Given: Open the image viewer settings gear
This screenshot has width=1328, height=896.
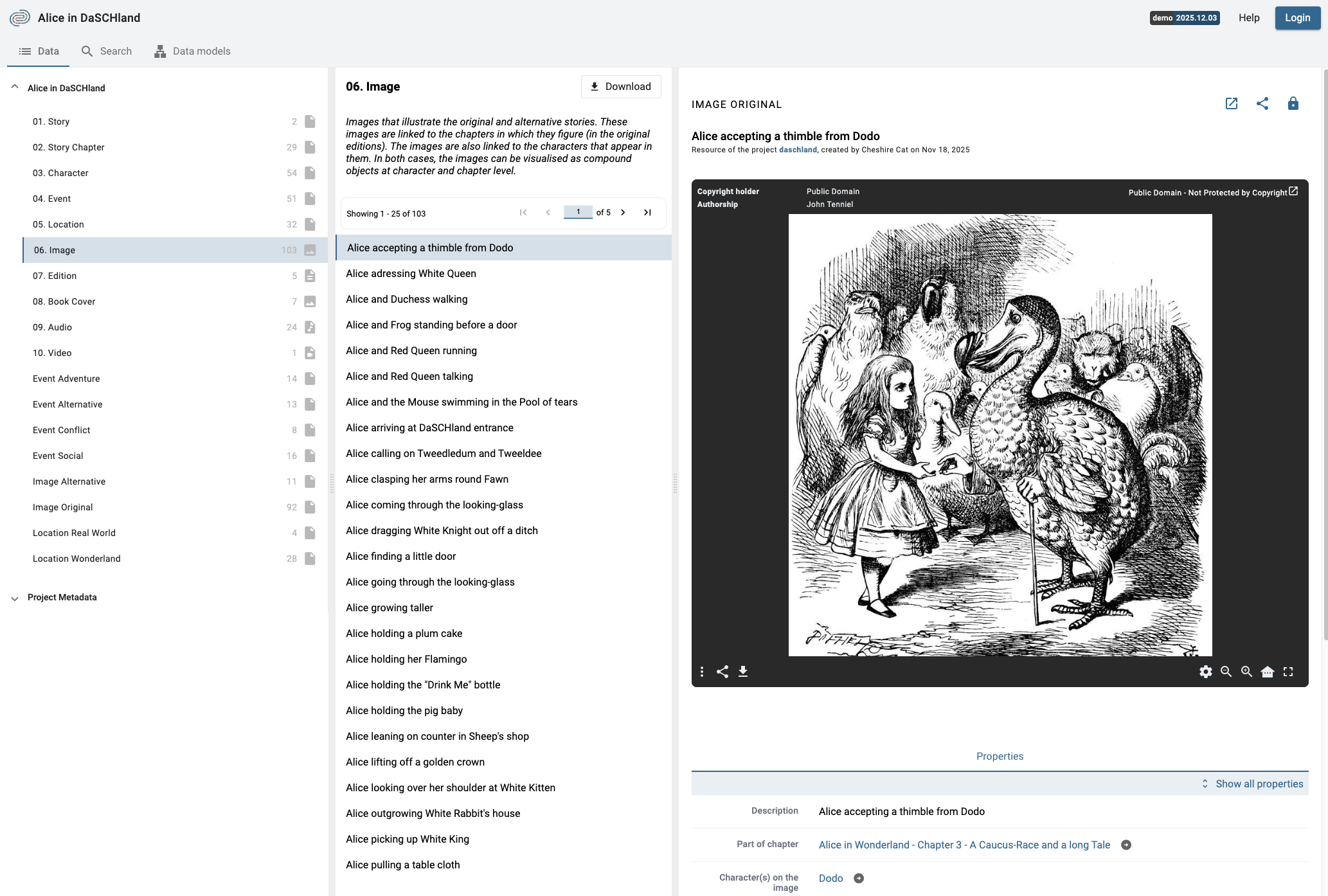Looking at the screenshot, I should coord(1206,672).
